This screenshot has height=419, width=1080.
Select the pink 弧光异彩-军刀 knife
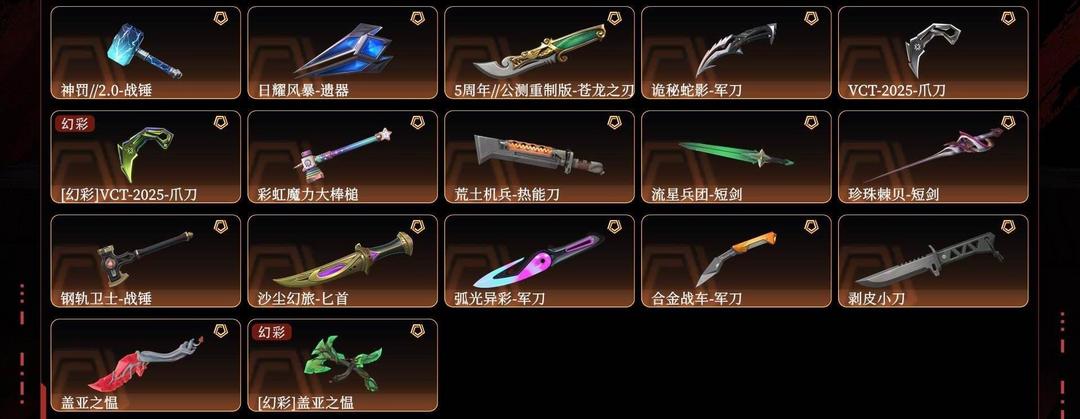click(539, 261)
